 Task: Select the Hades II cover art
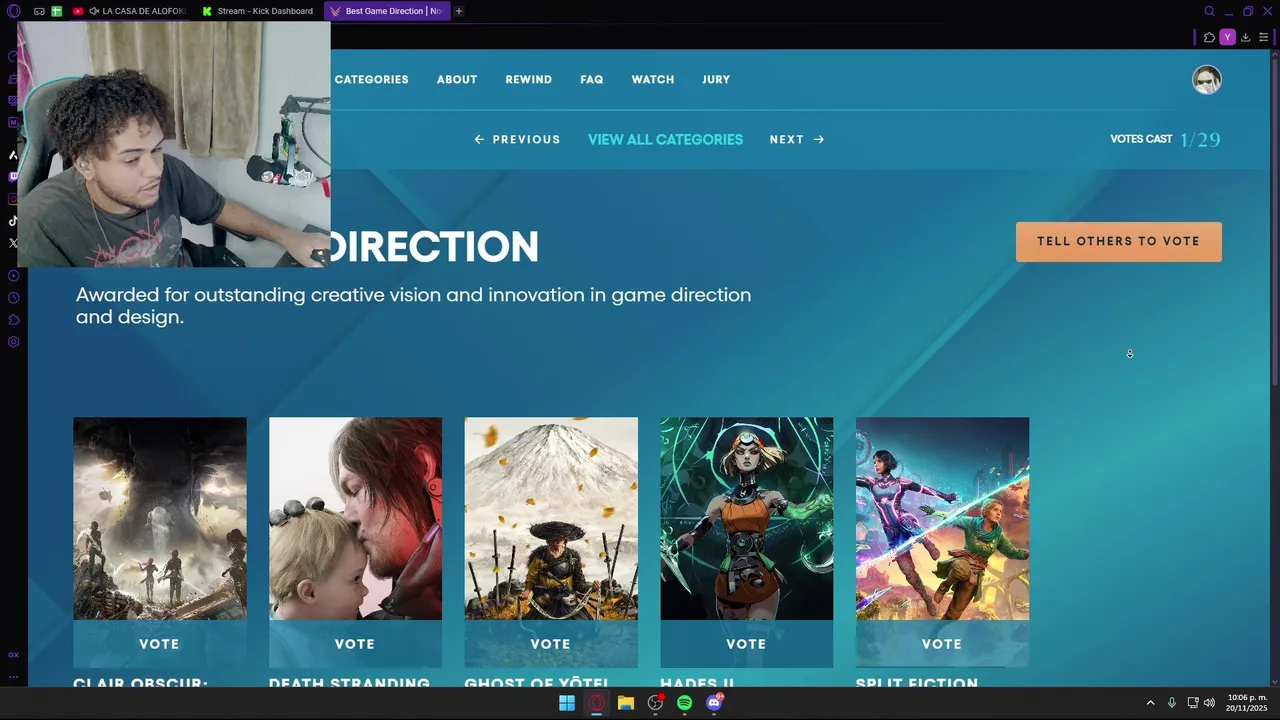746,519
